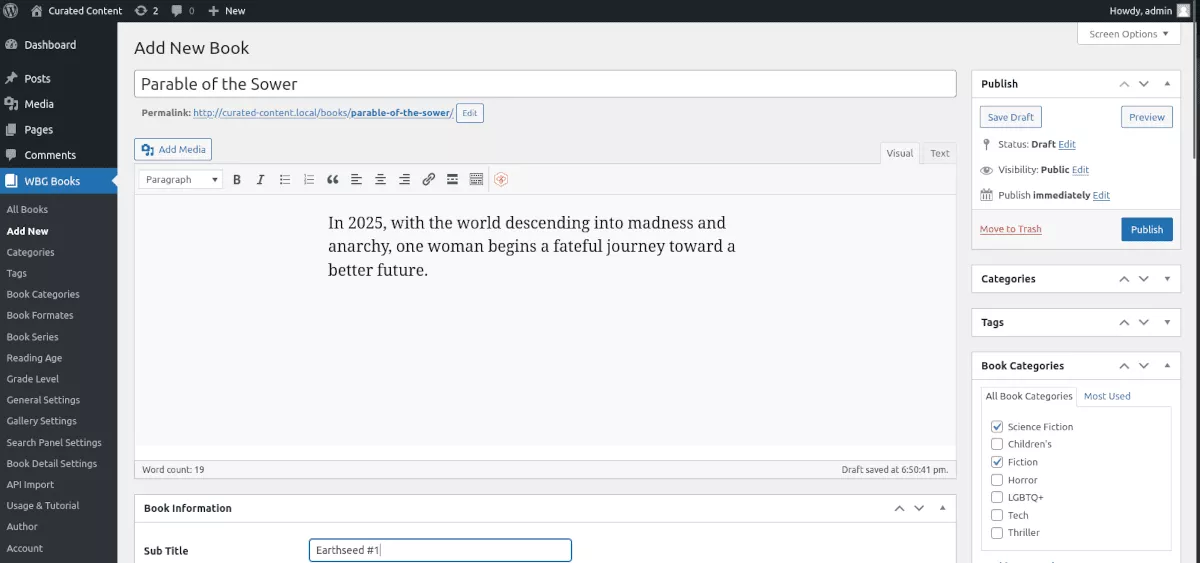Switch to the Text editor tab

[x=940, y=153]
